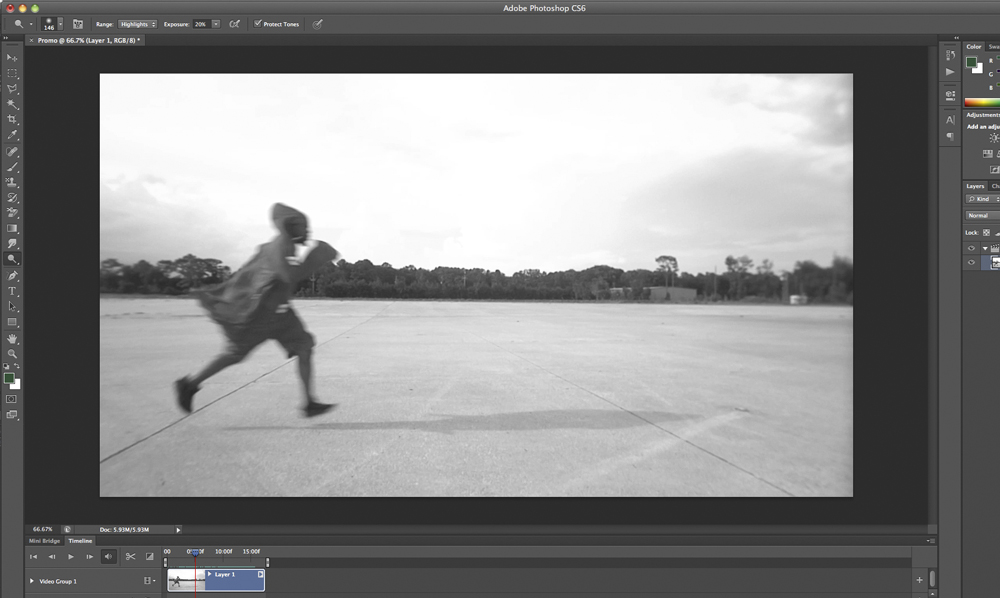This screenshot has width=1000, height=598.
Task: Select the Clone Stamp tool
Action: point(12,182)
